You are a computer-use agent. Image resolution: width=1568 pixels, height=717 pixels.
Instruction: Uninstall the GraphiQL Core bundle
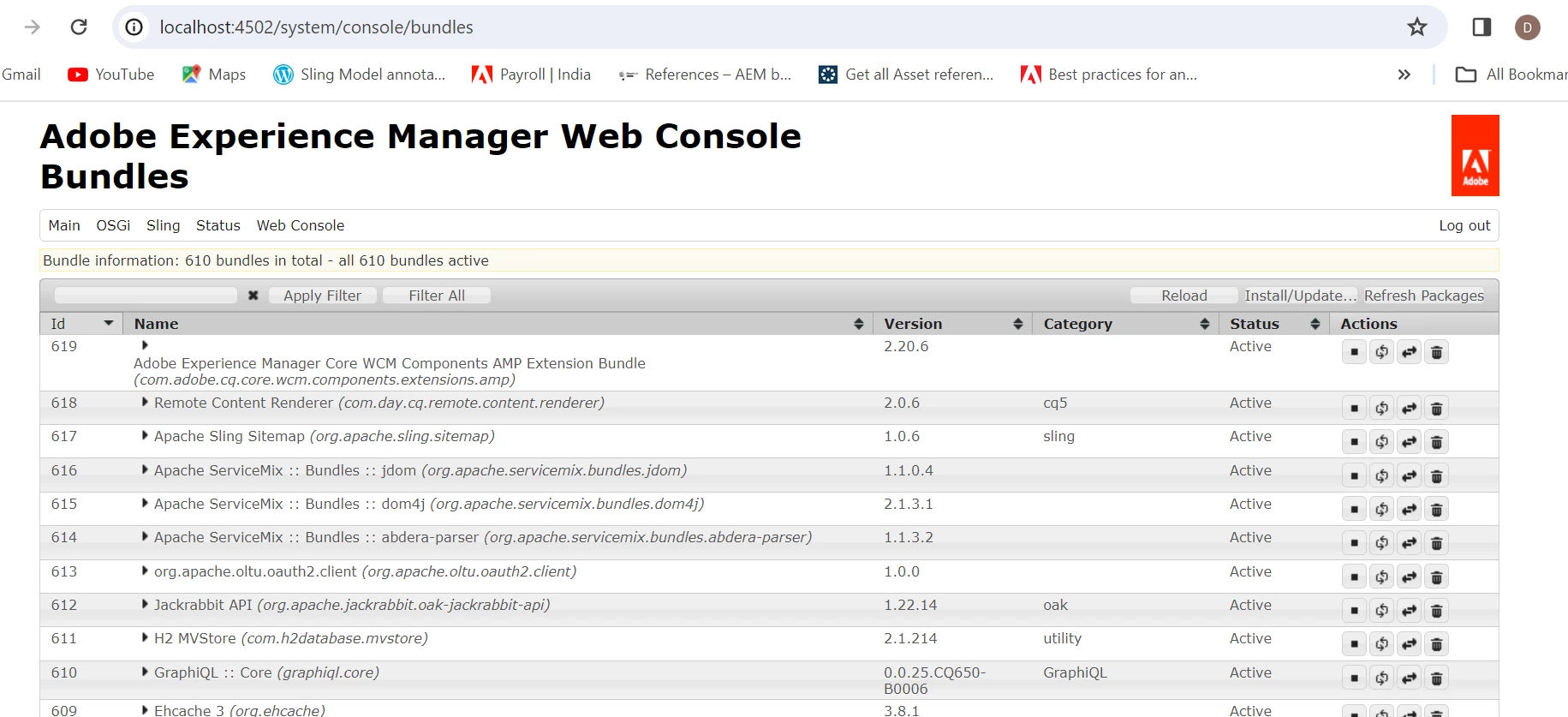click(1436, 678)
